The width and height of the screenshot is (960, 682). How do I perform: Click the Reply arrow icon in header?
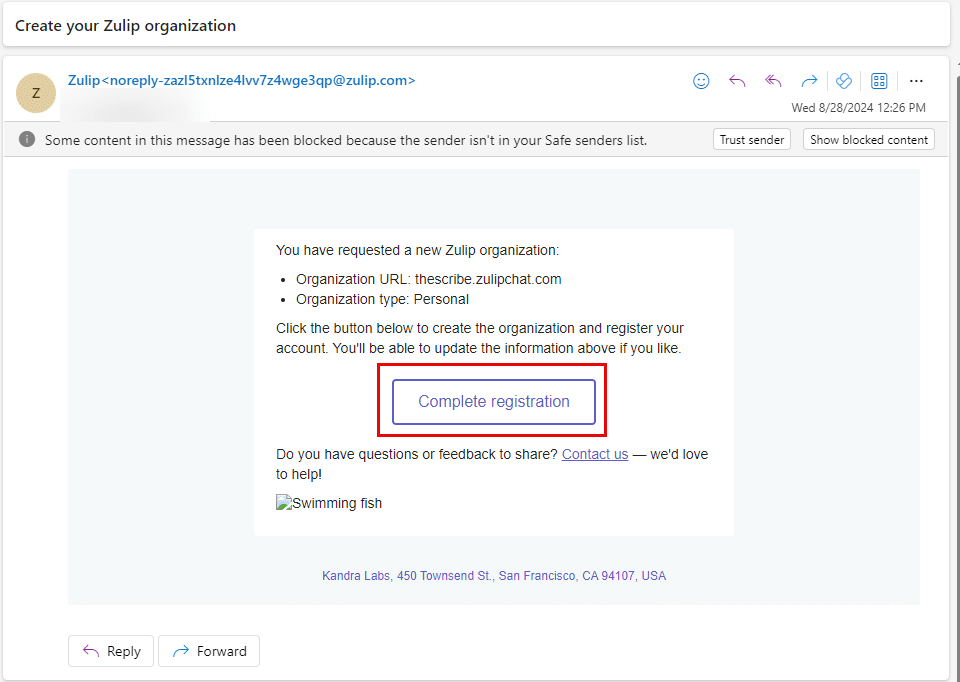[x=737, y=81]
